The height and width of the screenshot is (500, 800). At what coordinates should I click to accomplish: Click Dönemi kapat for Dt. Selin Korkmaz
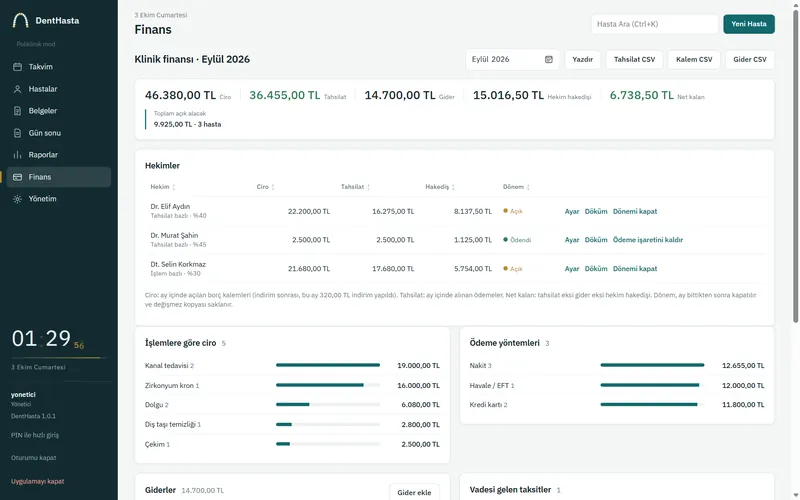tap(635, 269)
